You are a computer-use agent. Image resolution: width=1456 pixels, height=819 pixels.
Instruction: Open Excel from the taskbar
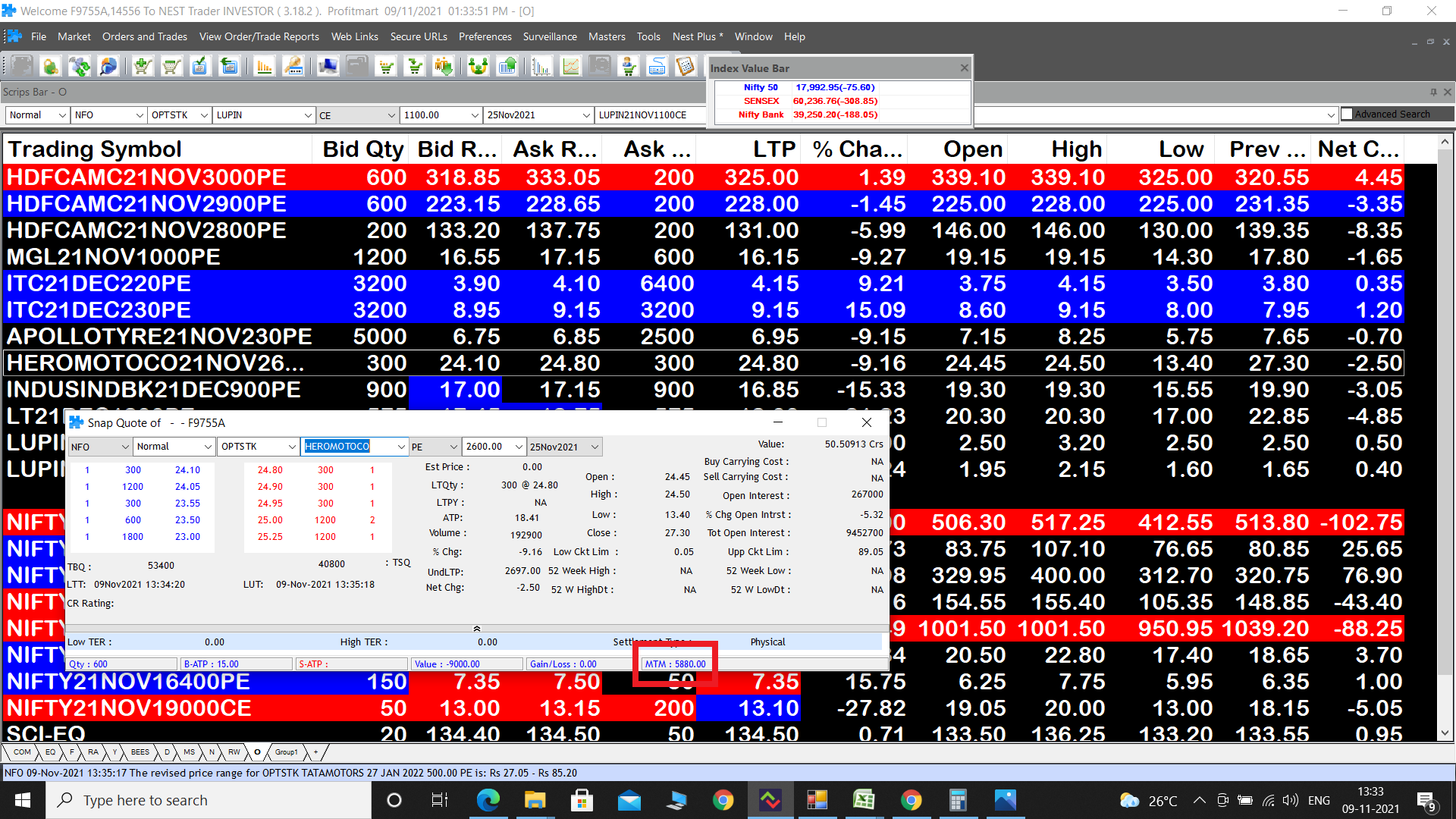864,800
